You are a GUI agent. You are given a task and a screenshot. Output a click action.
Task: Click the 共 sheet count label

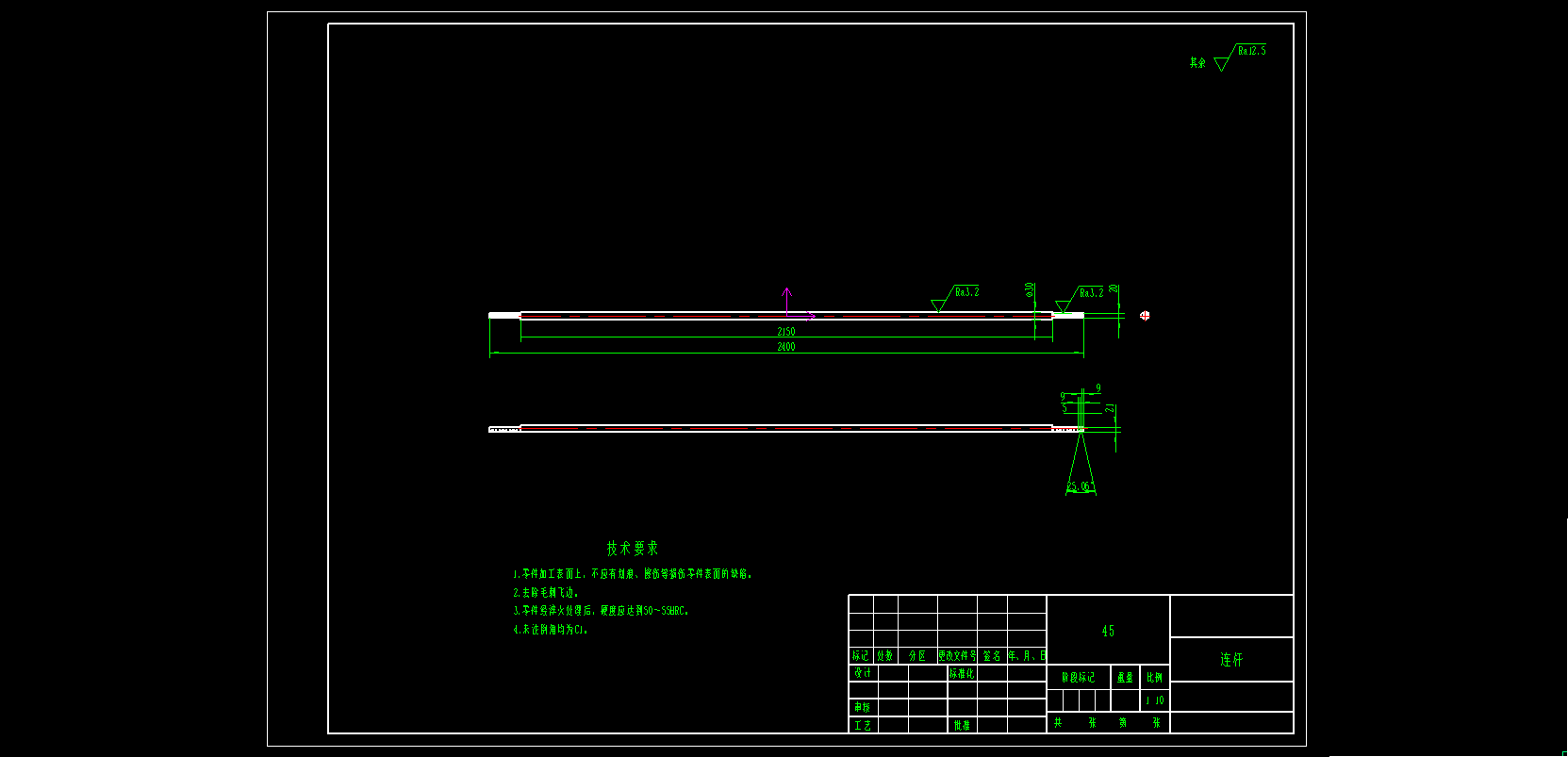pyautogui.click(x=1058, y=723)
